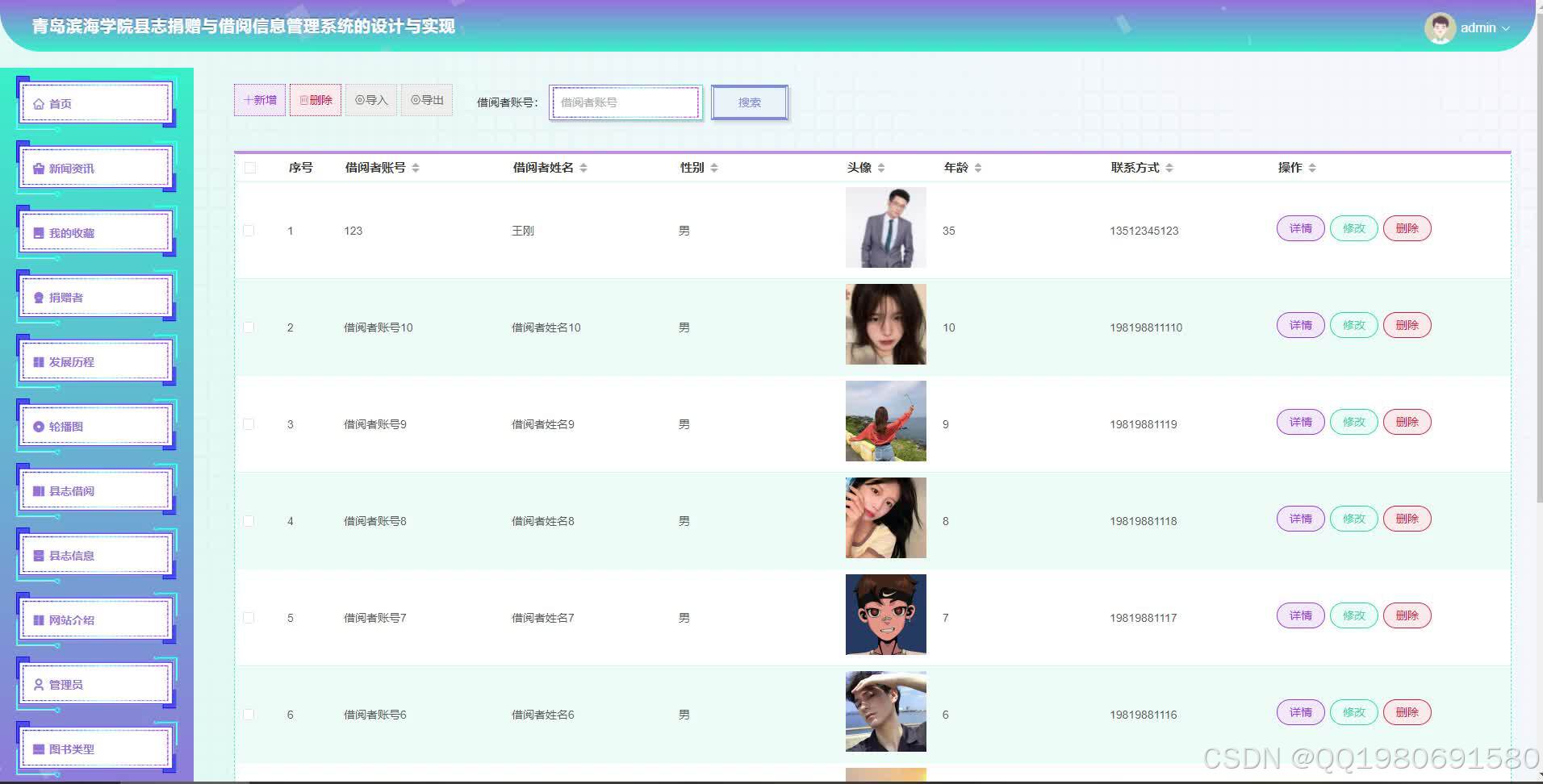Click the carousel icon beside 轮播图
The image size is (1543, 784).
coord(39,427)
